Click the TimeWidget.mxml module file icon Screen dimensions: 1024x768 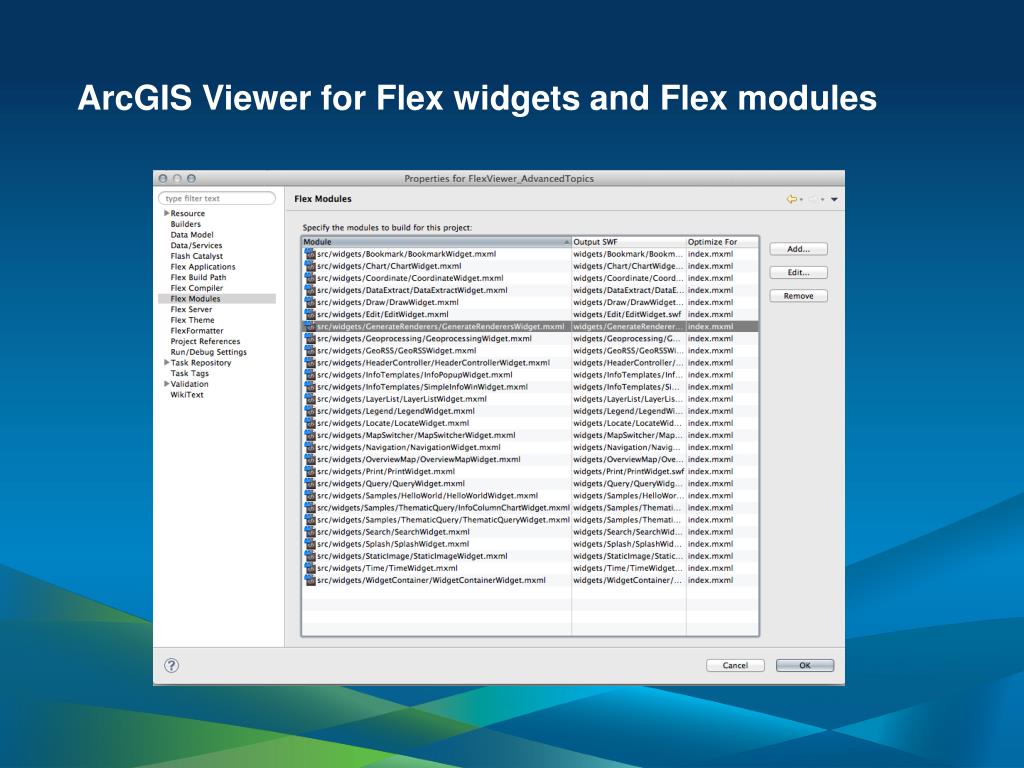pyautogui.click(x=310, y=568)
